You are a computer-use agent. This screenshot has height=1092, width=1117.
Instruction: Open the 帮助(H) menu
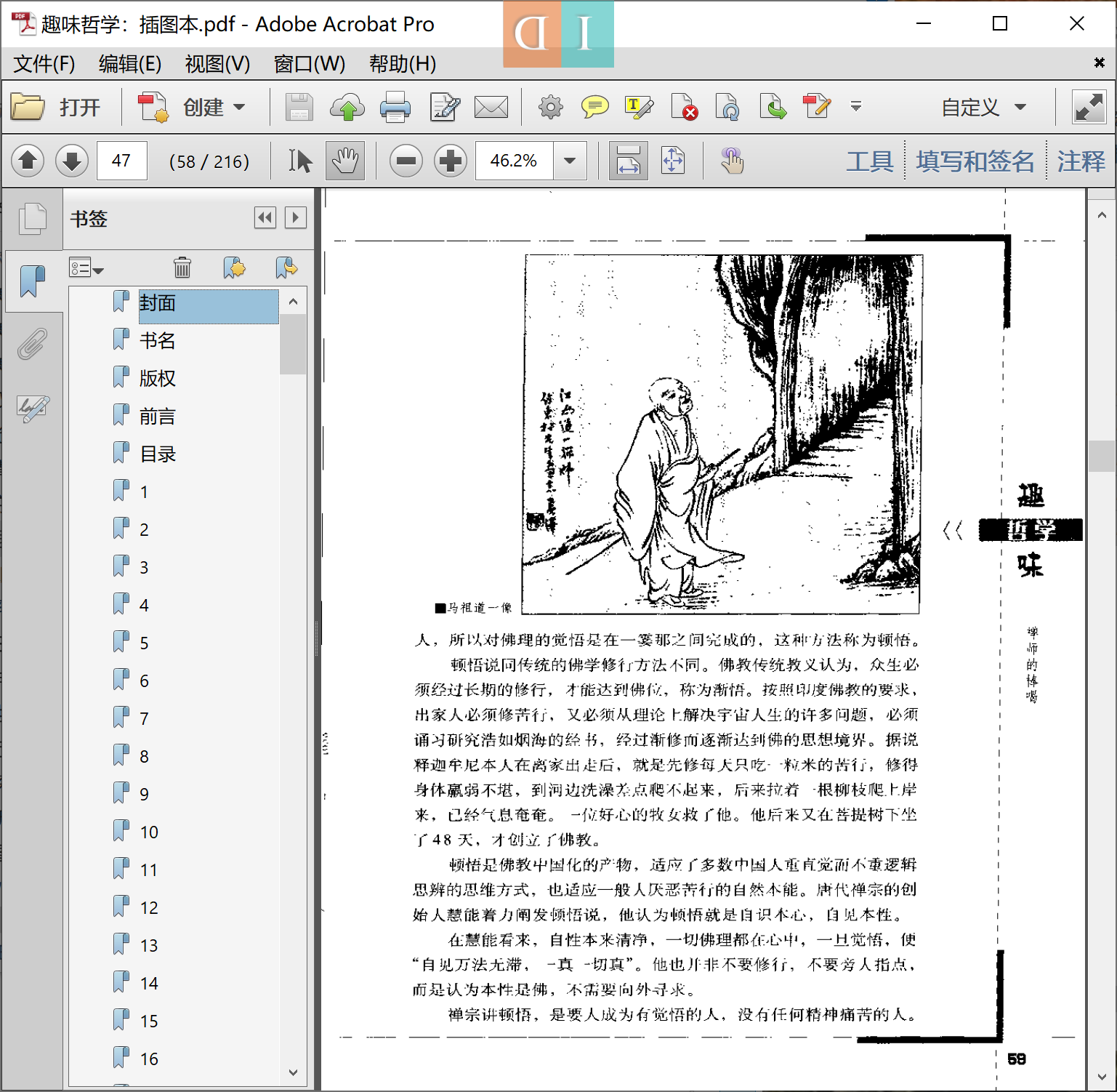pyautogui.click(x=402, y=64)
